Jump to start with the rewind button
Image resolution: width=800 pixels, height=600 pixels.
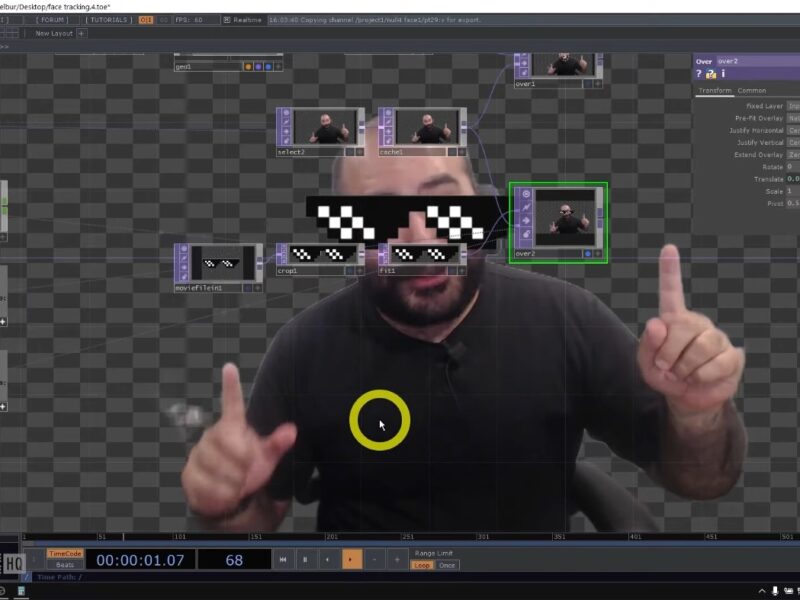pos(283,560)
